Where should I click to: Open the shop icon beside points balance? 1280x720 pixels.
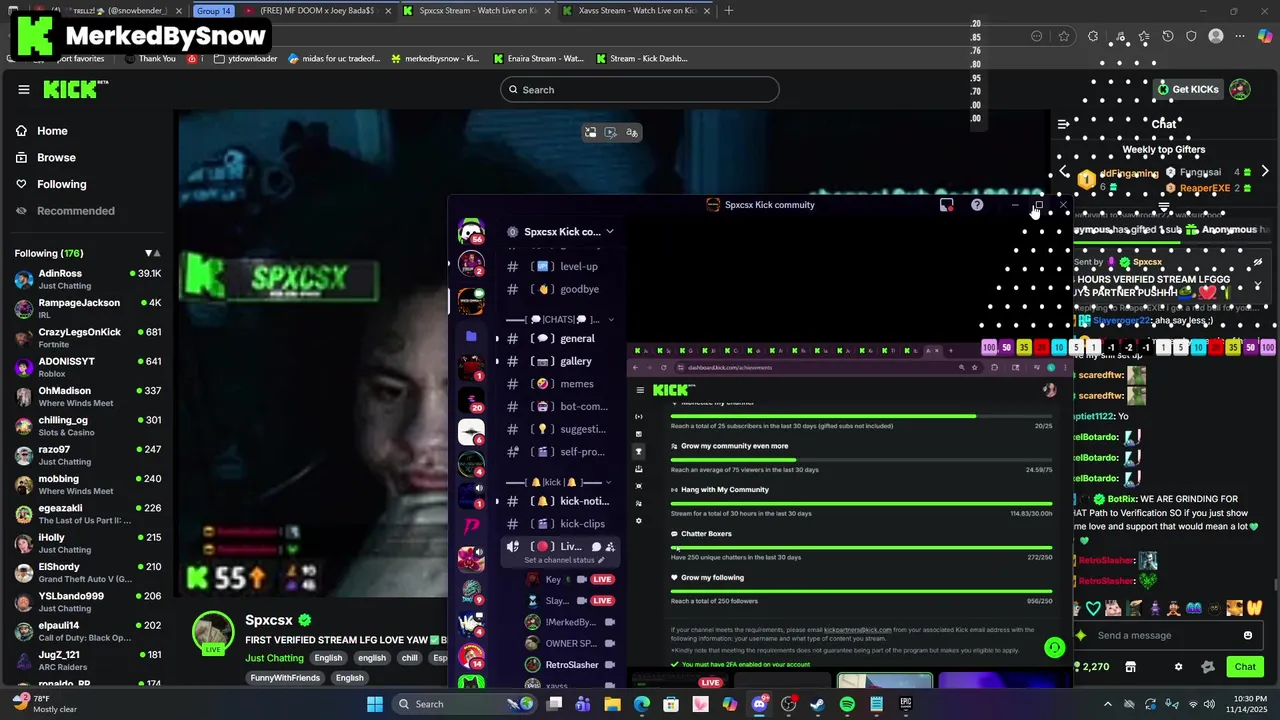pyautogui.click(x=1131, y=667)
